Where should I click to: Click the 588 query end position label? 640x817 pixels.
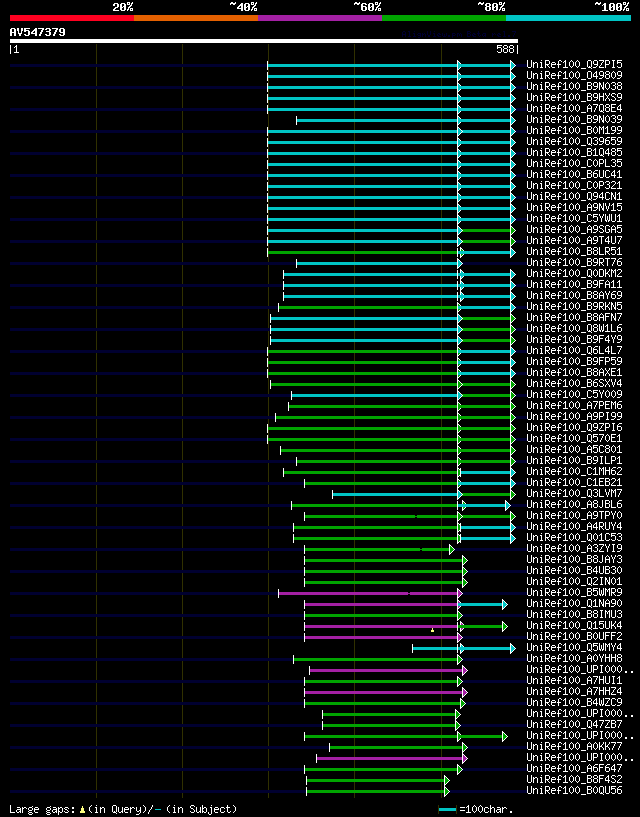tap(505, 49)
